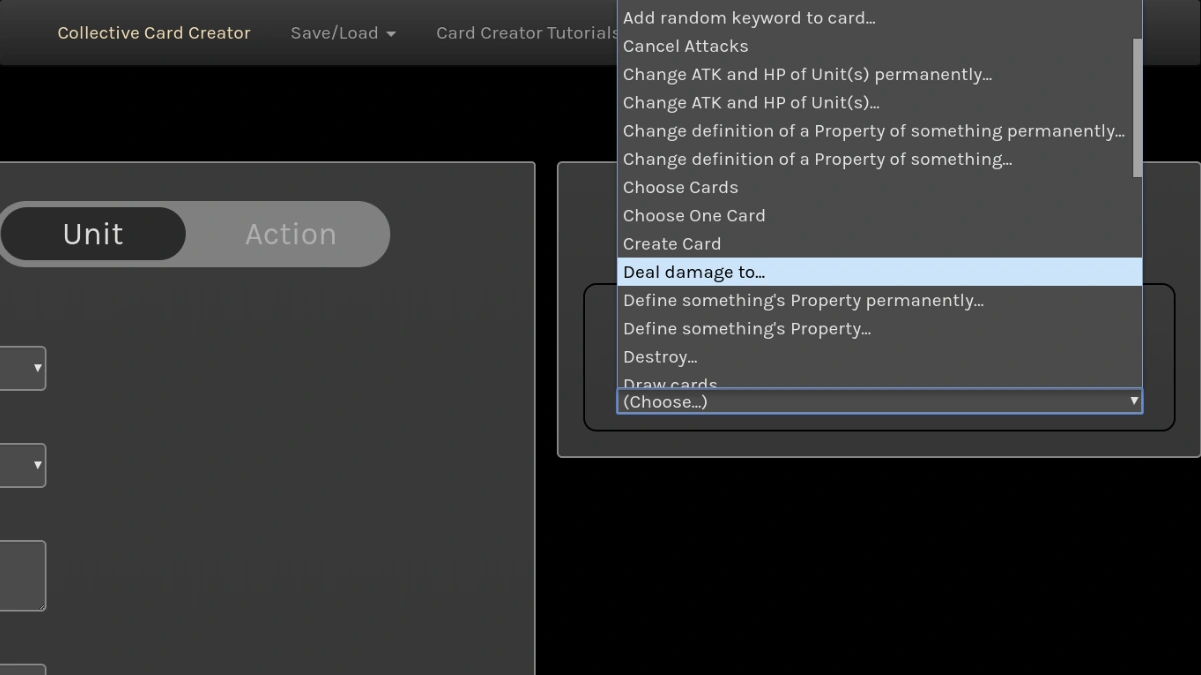Click the dropdown list scrollbar thumb

1137,108
